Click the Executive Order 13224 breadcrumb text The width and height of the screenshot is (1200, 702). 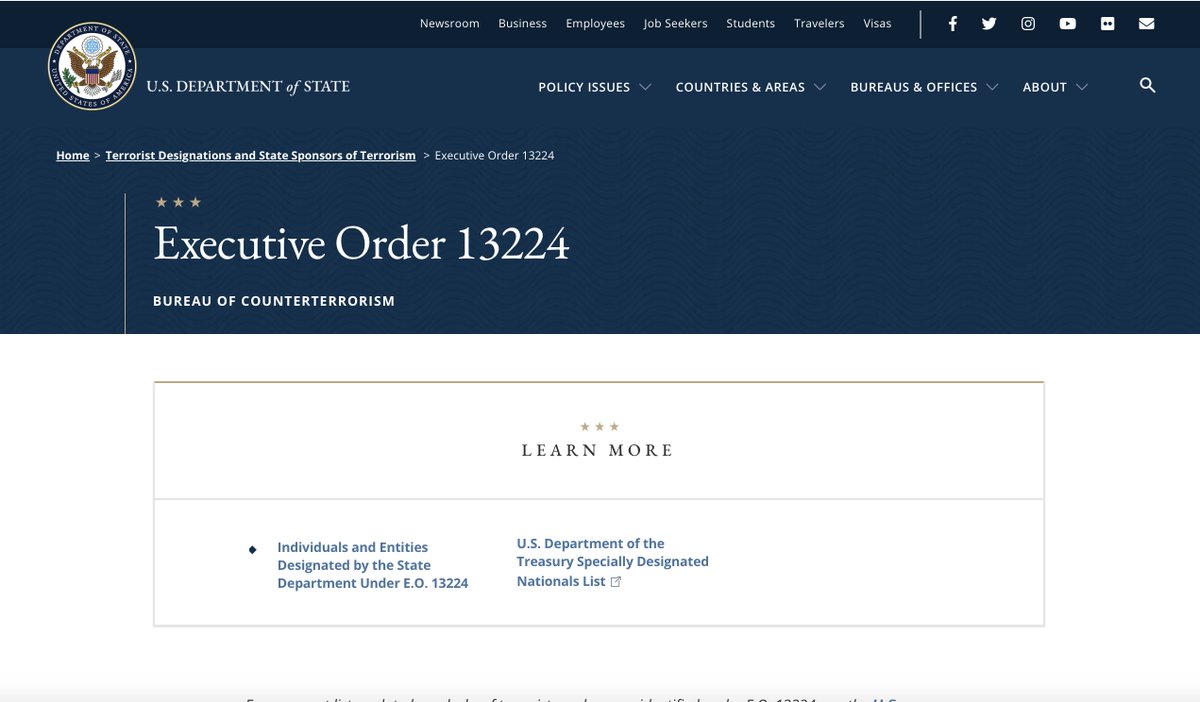(x=494, y=155)
